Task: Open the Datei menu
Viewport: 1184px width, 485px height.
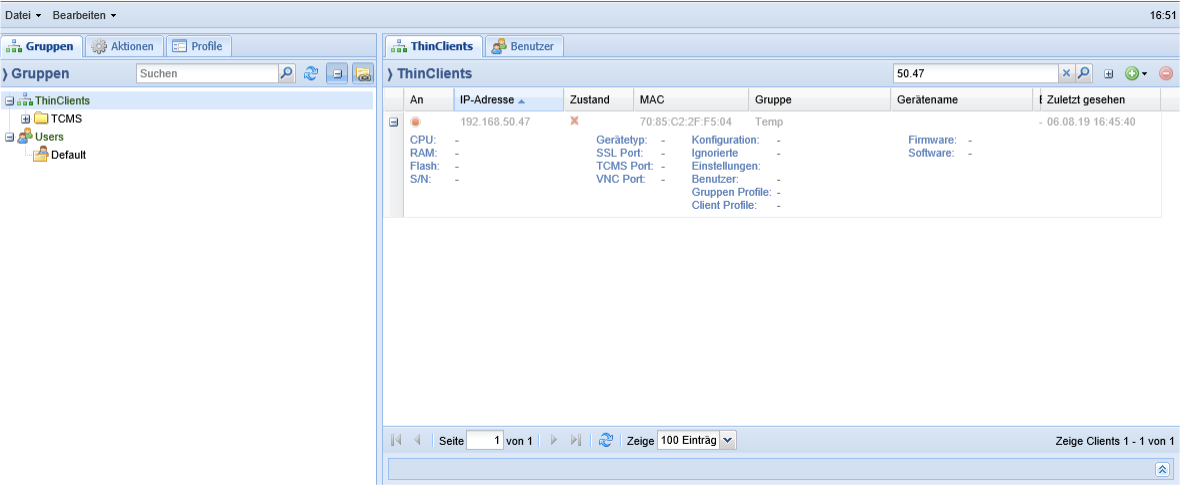Action: pos(23,16)
